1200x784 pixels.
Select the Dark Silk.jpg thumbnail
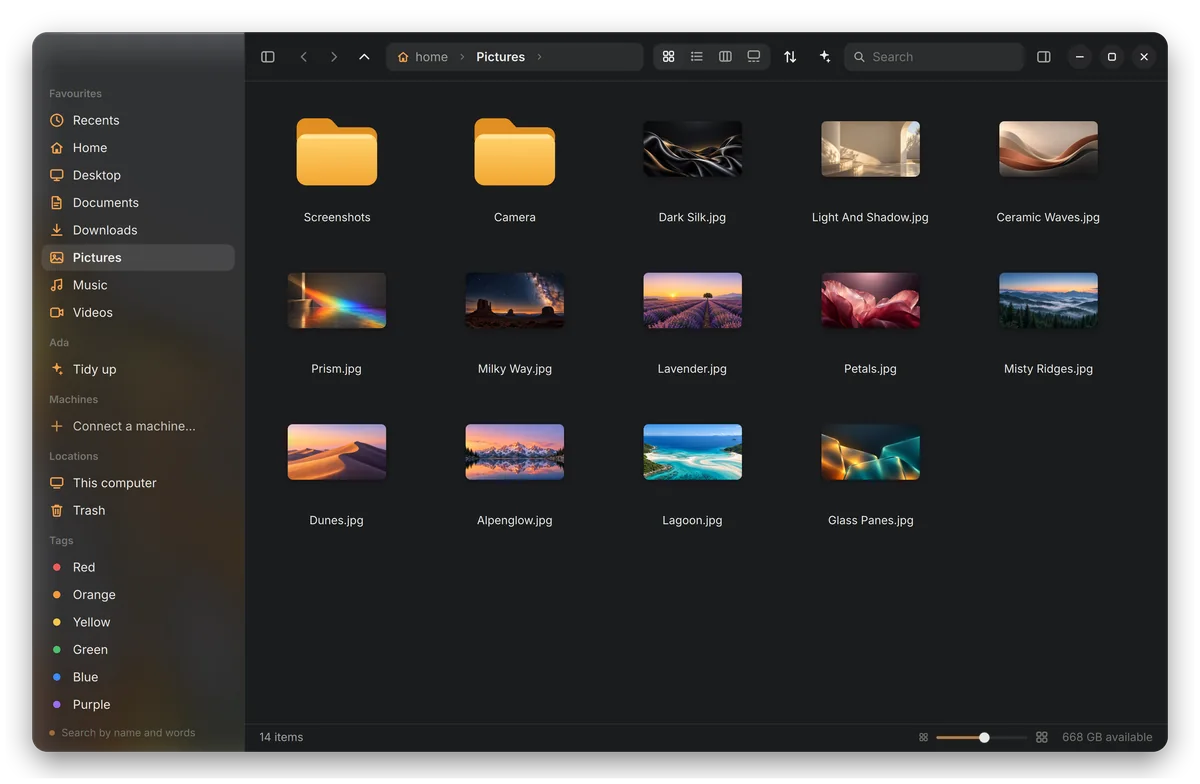(x=693, y=149)
